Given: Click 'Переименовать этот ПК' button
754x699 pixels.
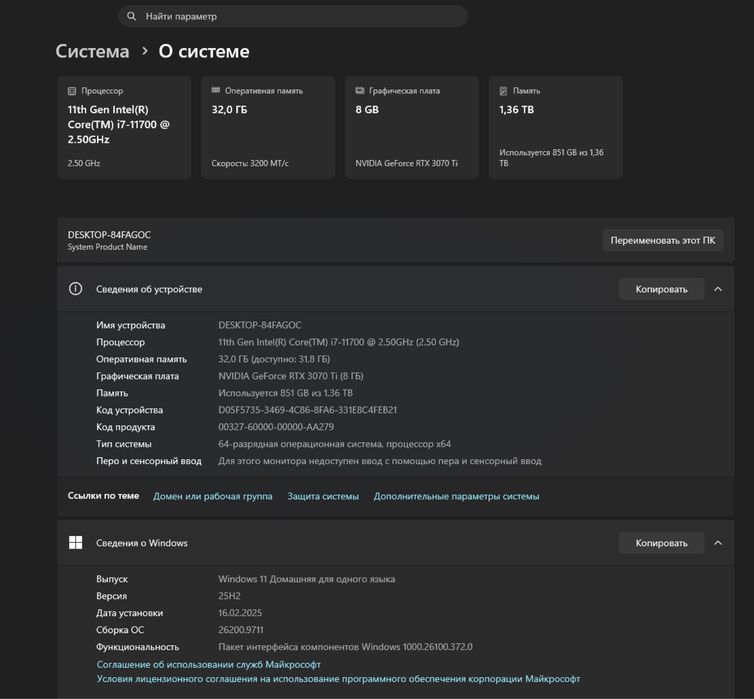Looking at the screenshot, I should click(663, 240).
